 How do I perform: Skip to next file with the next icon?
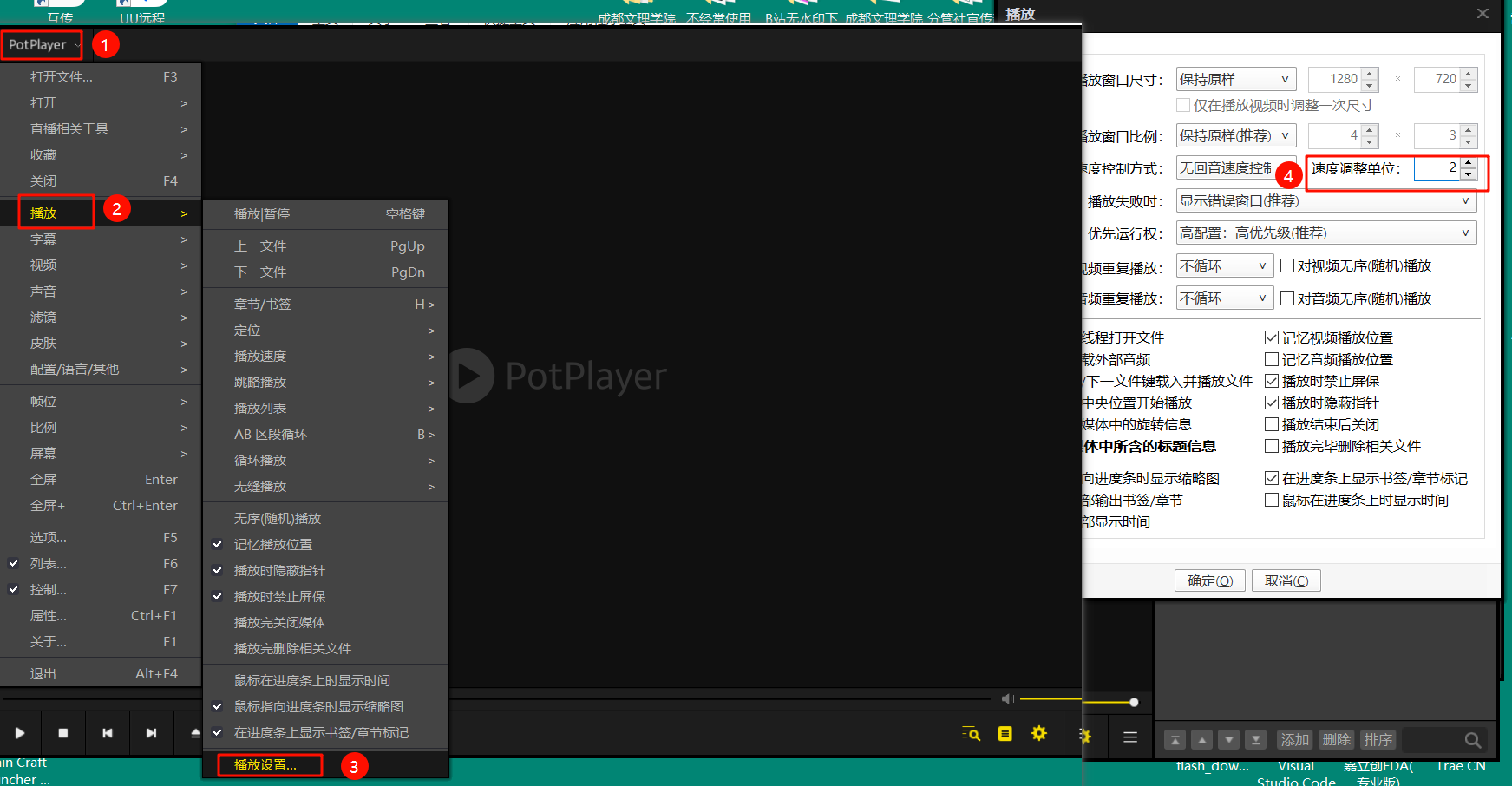pyautogui.click(x=152, y=733)
